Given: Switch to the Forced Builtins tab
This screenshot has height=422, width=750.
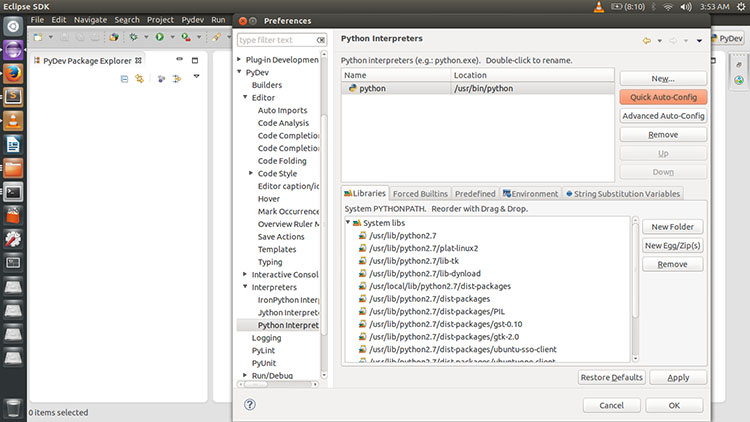Looking at the screenshot, I should click(x=420, y=194).
